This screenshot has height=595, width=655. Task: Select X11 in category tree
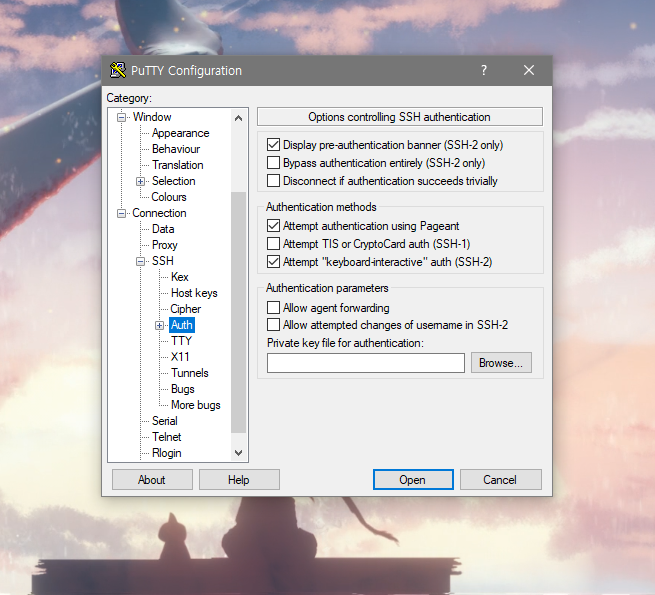(180, 357)
